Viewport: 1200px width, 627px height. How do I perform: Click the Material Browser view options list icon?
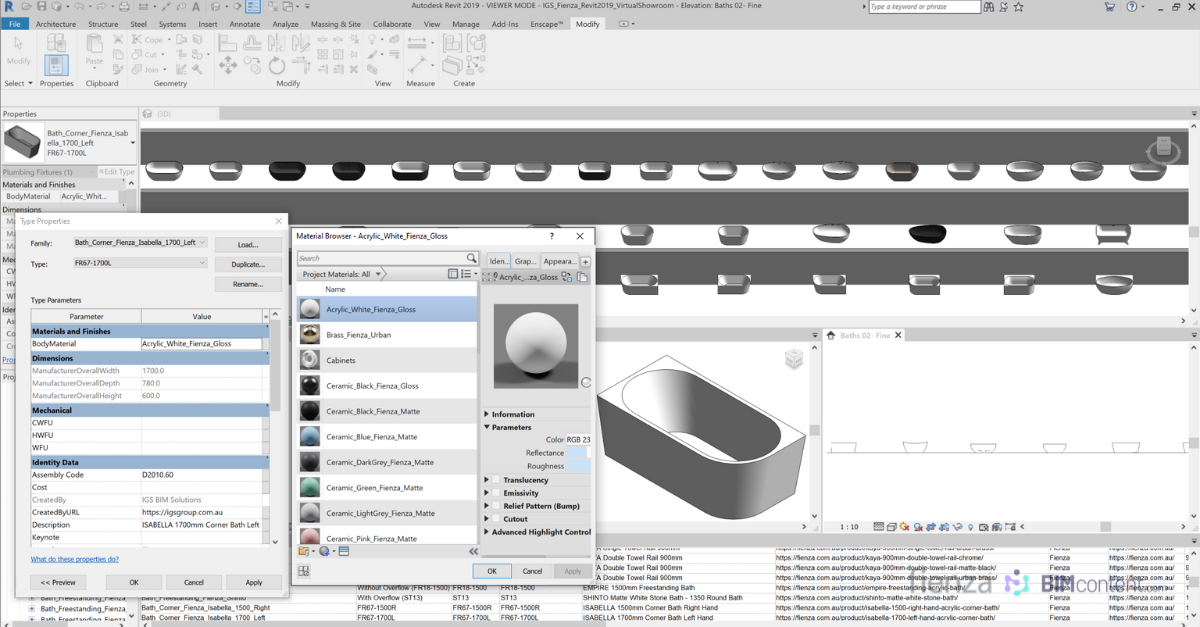(466, 273)
